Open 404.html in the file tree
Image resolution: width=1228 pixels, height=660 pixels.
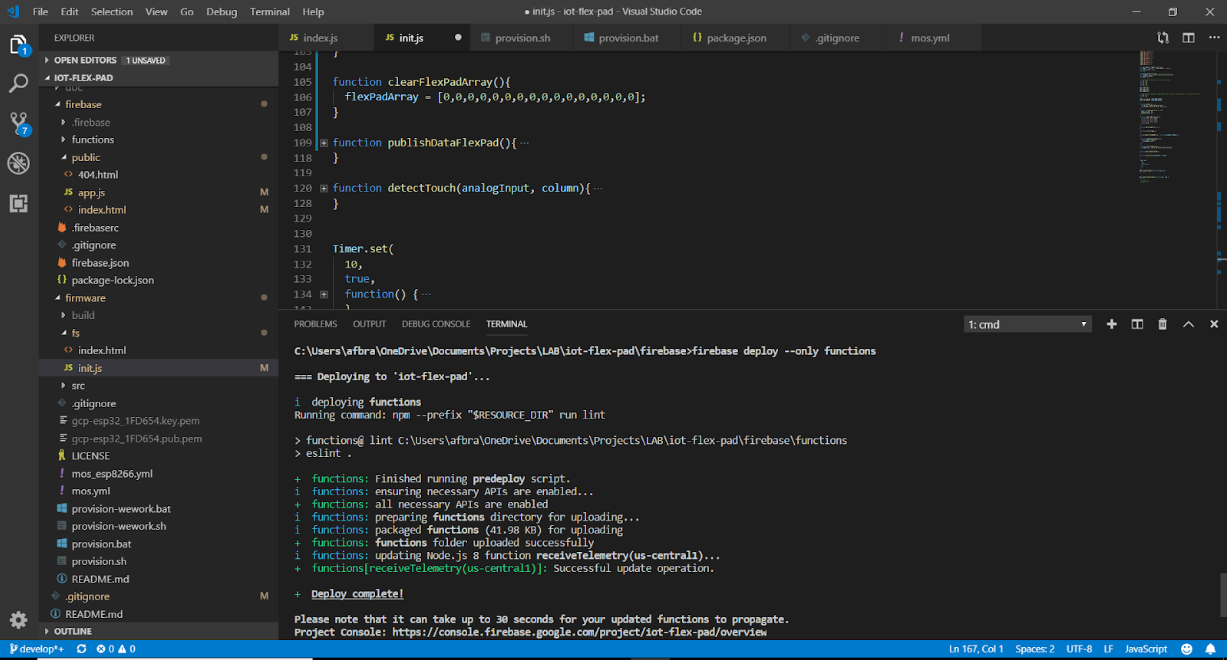[x=98, y=174]
